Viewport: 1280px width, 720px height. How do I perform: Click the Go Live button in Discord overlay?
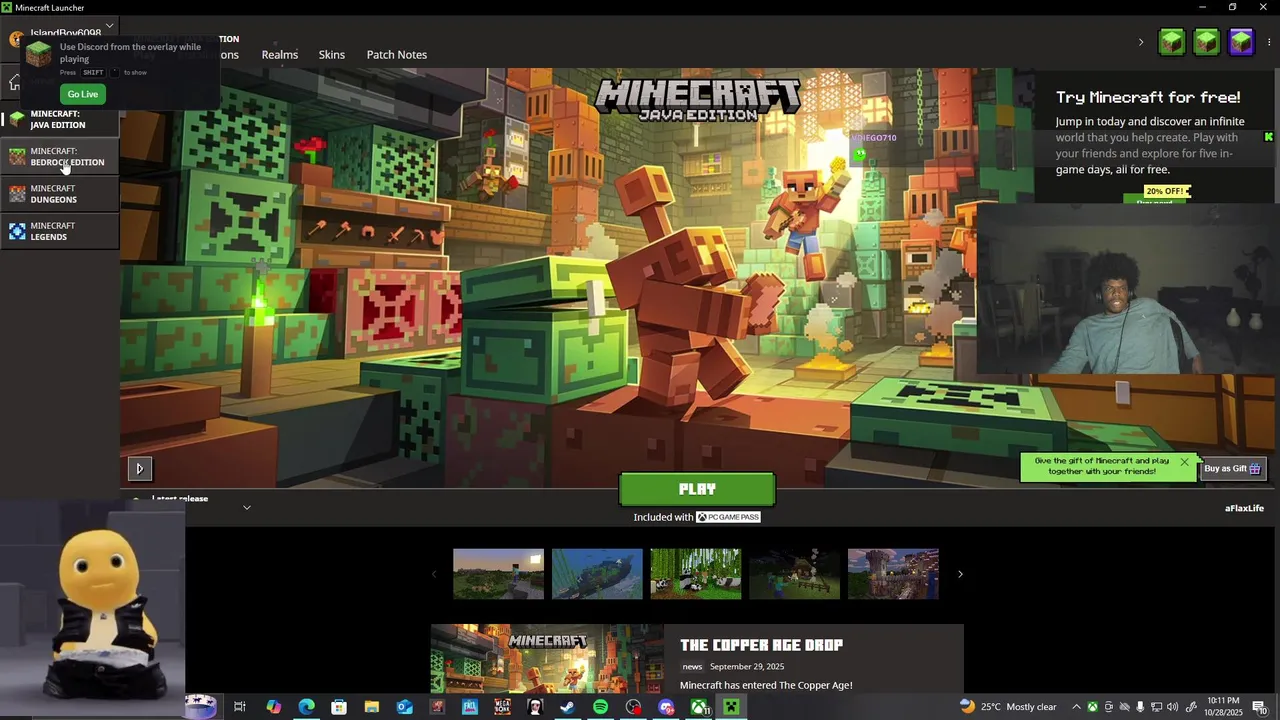(x=83, y=94)
